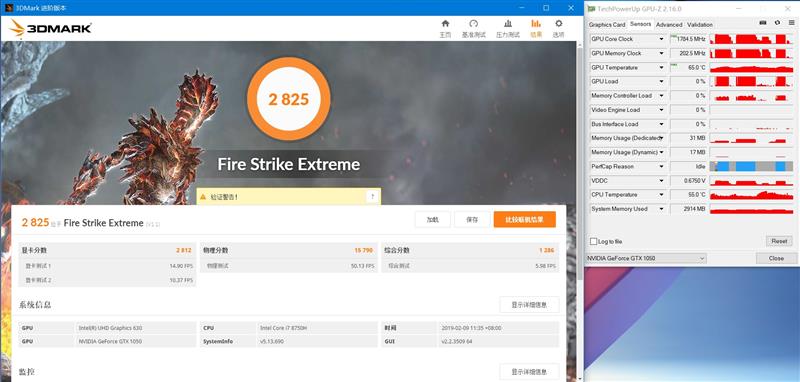
Task: Switch to the Validation tab
Action: pyautogui.click(x=699, y=24)
